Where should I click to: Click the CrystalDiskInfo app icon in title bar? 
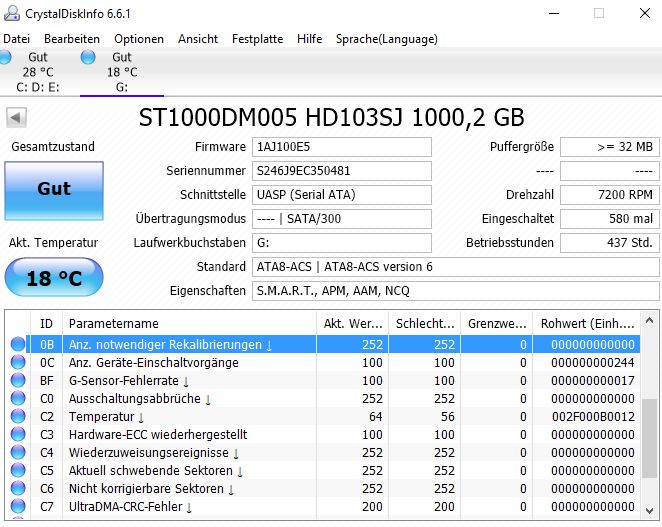[12, 13]
